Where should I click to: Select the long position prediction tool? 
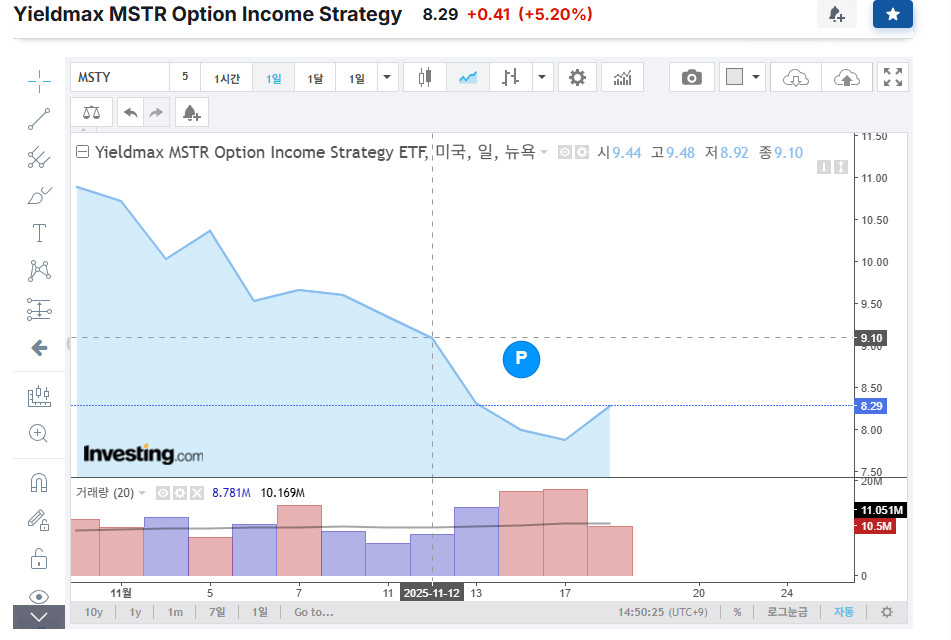(39, 309)
